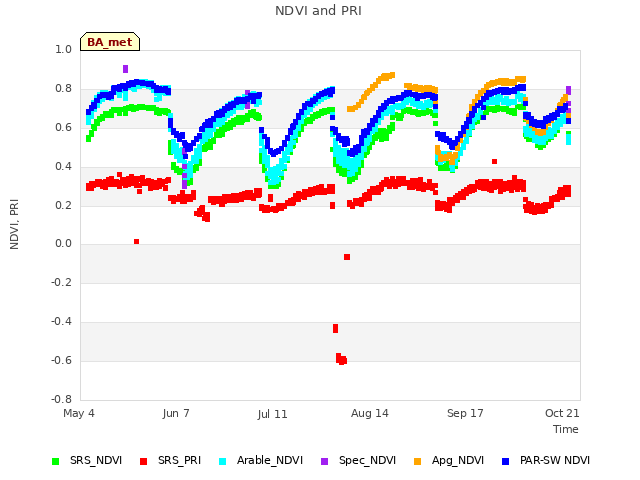The image size is (640, 480).
Task: Click the blue PAR-SW NDVI legend swatch
Action: pos(505,461)
